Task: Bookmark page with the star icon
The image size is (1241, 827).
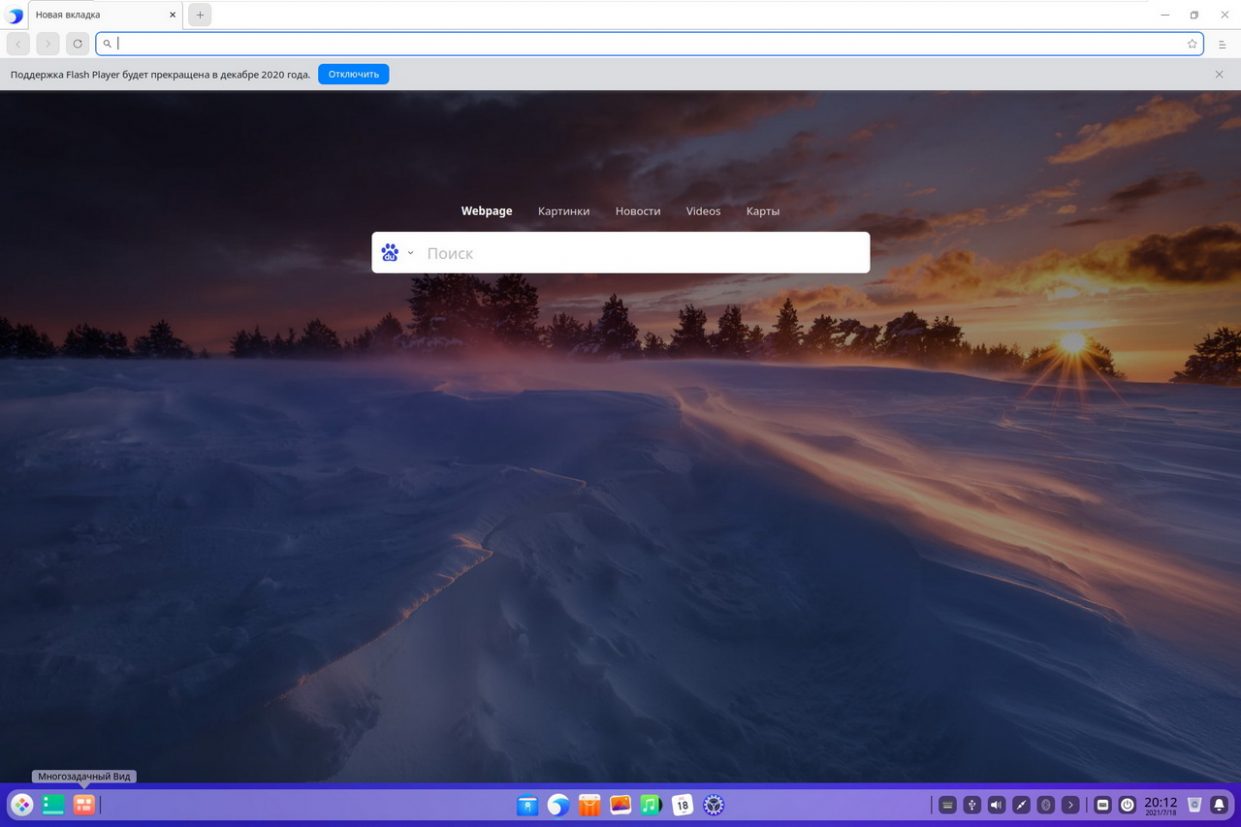Action: click(1192, 44)
